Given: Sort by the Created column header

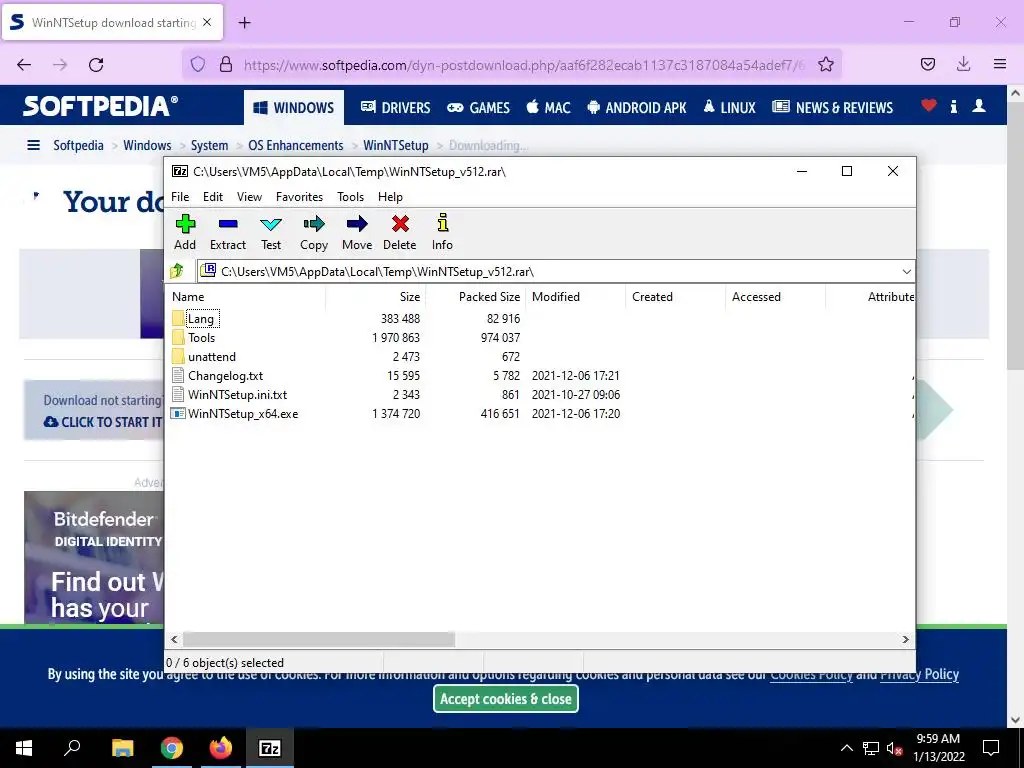Looking at the screenshot, I should pyautogui.click(x=675, y=296).
